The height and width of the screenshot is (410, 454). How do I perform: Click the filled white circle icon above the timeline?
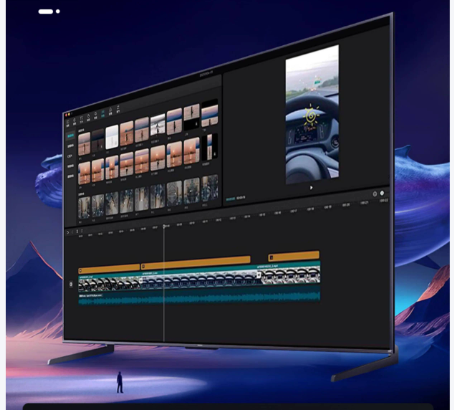point(382,193)
